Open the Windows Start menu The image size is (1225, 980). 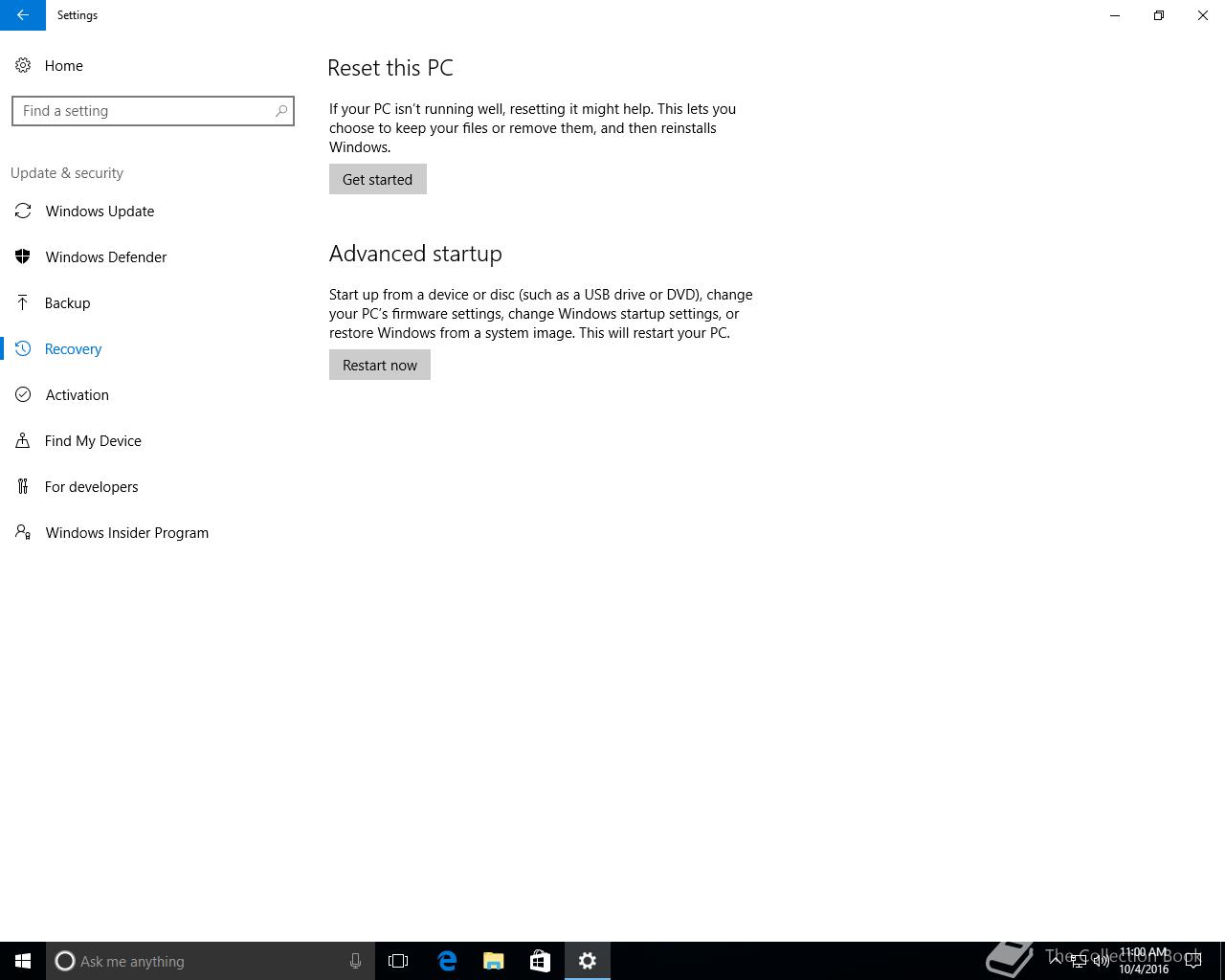[23, 961]
